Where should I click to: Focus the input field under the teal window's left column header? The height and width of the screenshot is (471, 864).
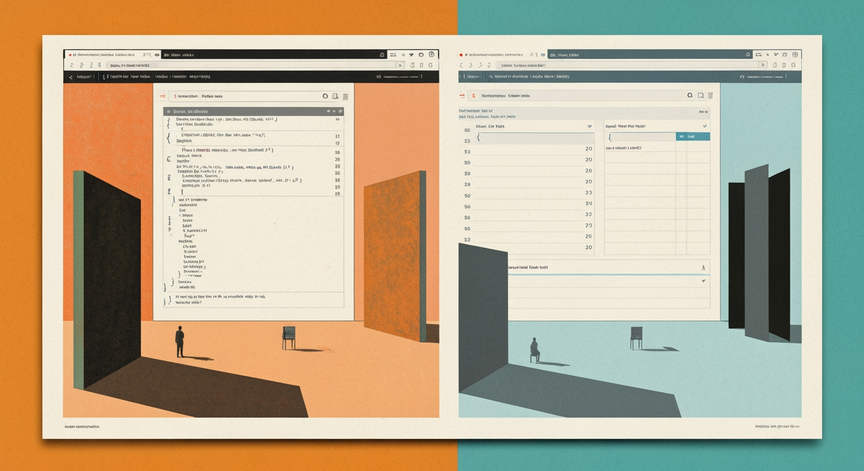click(534, 138)
